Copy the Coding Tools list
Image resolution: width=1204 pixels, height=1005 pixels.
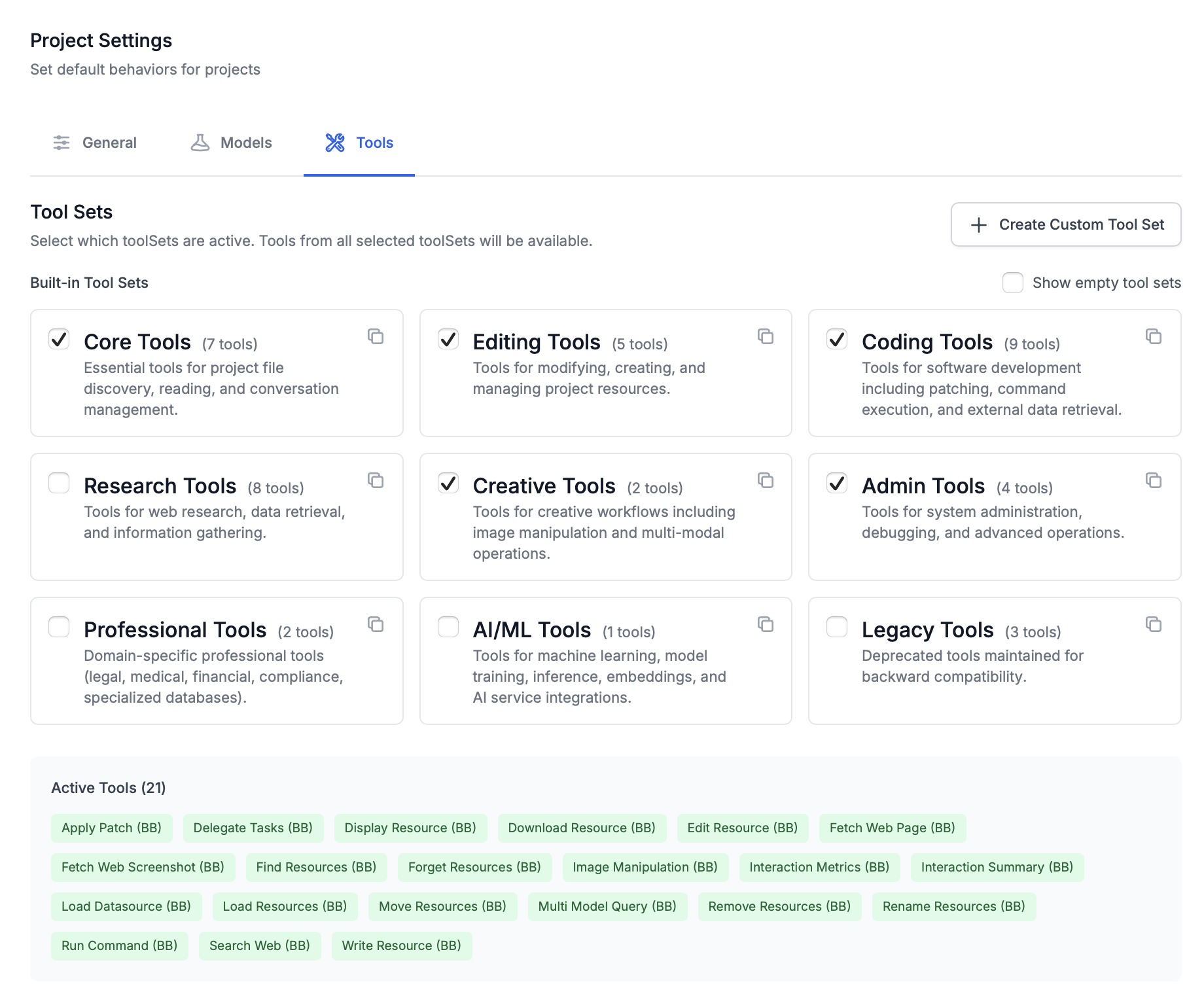pyautogui.click(x=1154, y=336)
